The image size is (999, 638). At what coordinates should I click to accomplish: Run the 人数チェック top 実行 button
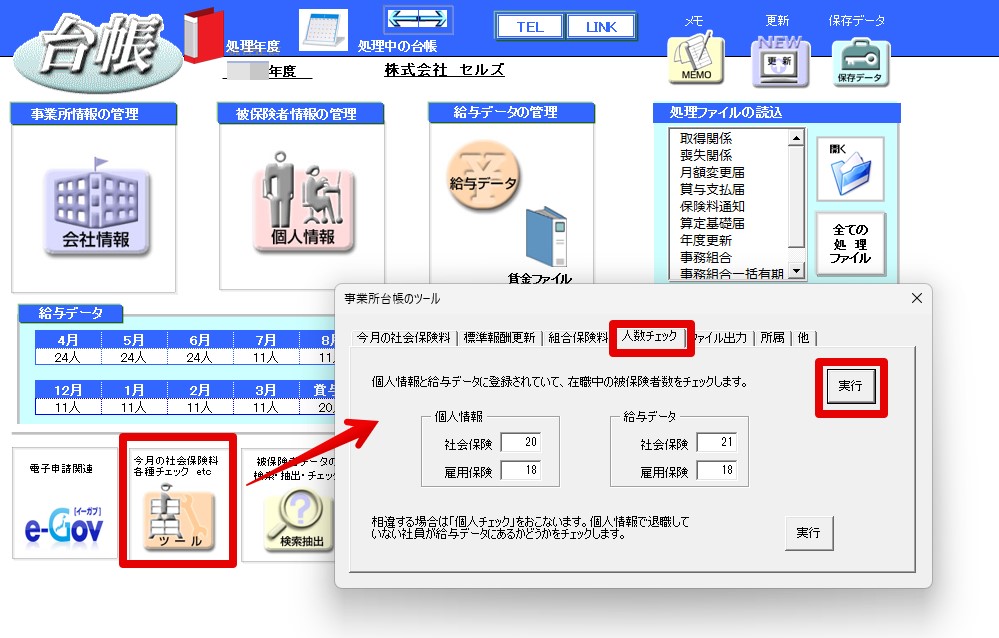tap(850, 386)
